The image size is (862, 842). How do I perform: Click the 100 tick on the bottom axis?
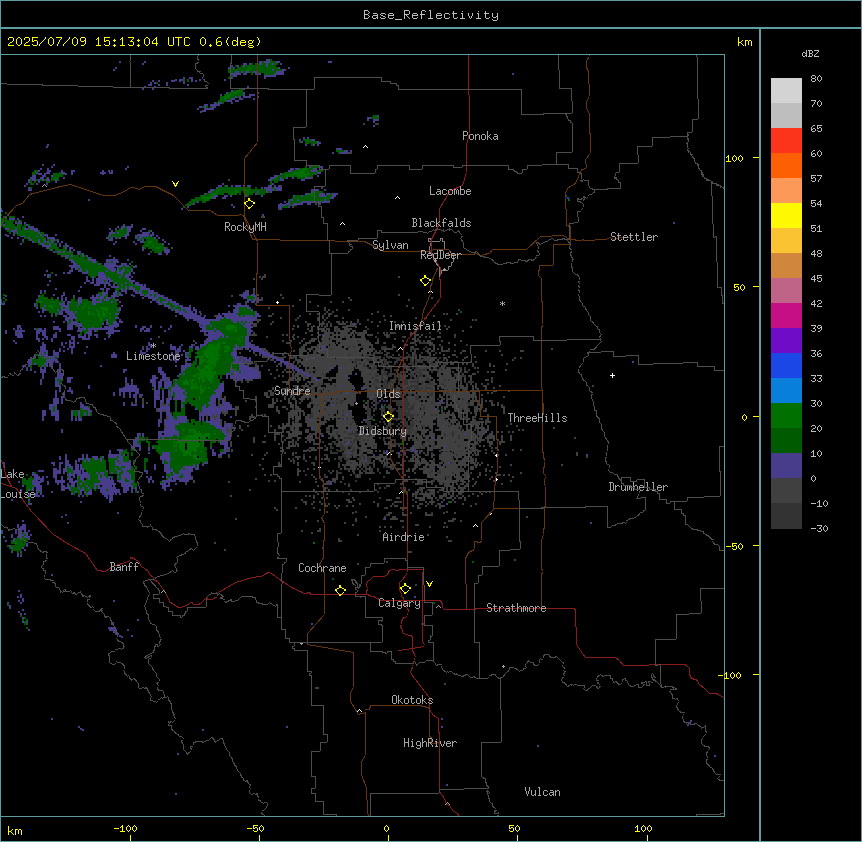(x=643, y=828)
